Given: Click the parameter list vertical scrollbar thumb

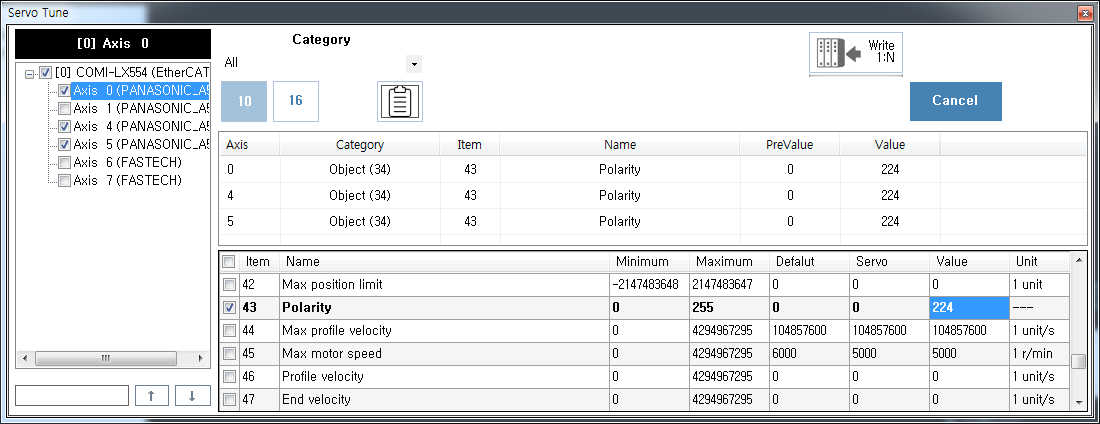Looking at the screenshot, I should [x=1077, y=361].
